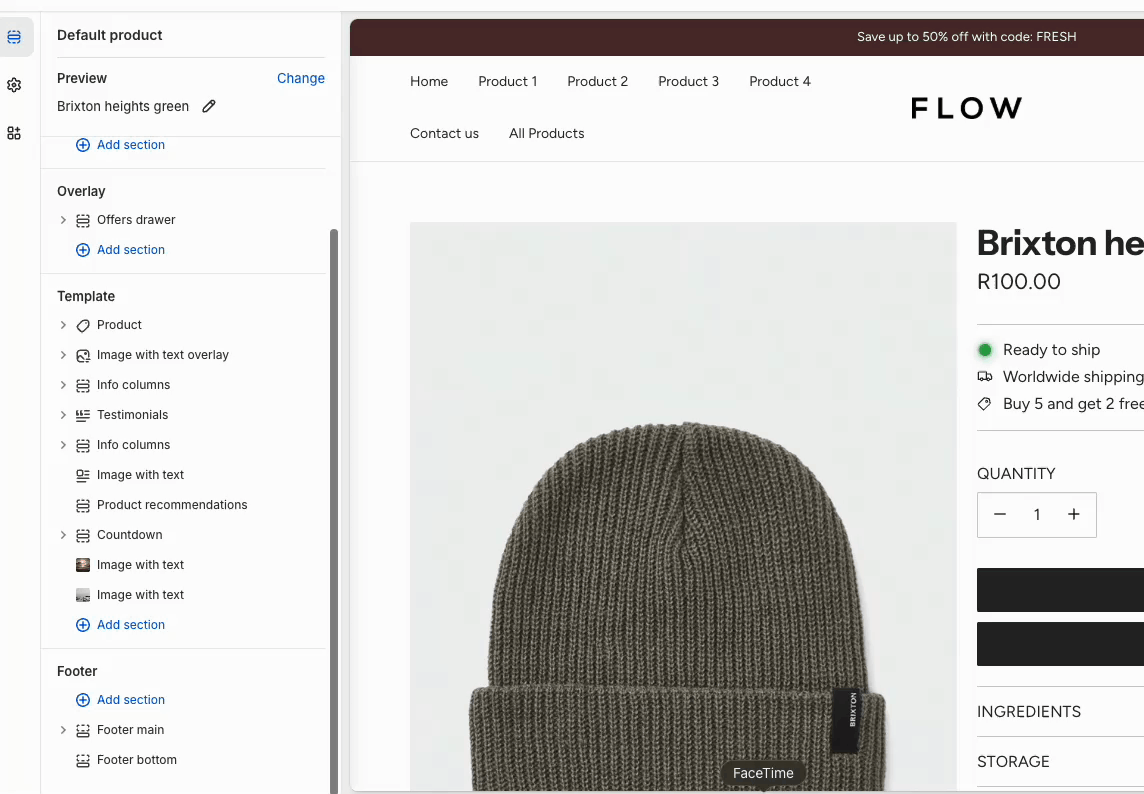Decrease quantity with minus button
1144x794 pixels.
click(1000, 514)
